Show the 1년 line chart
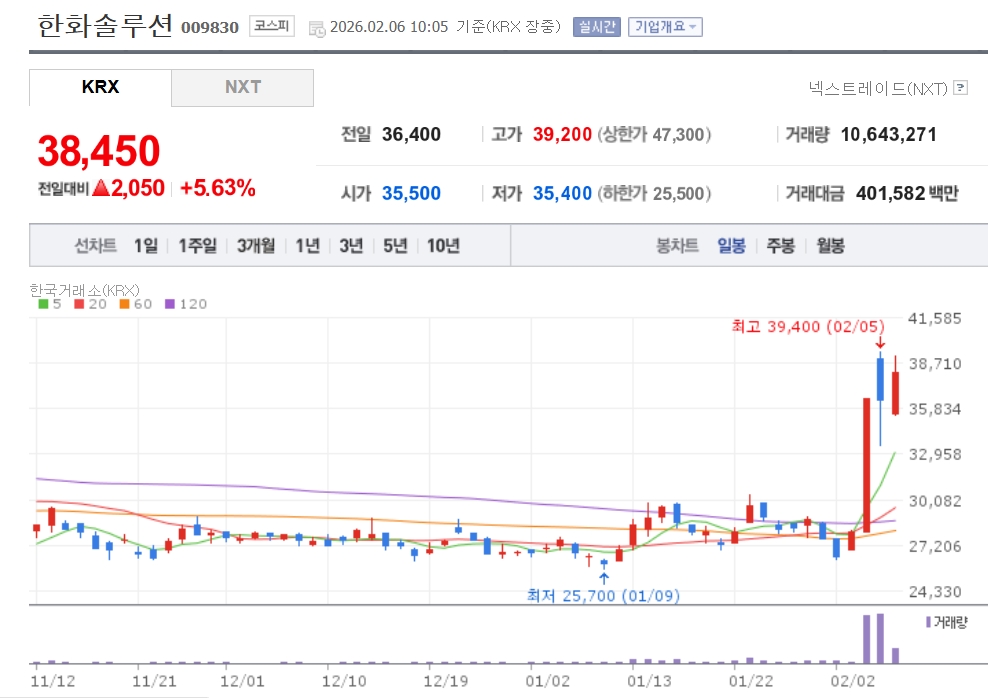 pyautogui.click(x=307, y=245)
